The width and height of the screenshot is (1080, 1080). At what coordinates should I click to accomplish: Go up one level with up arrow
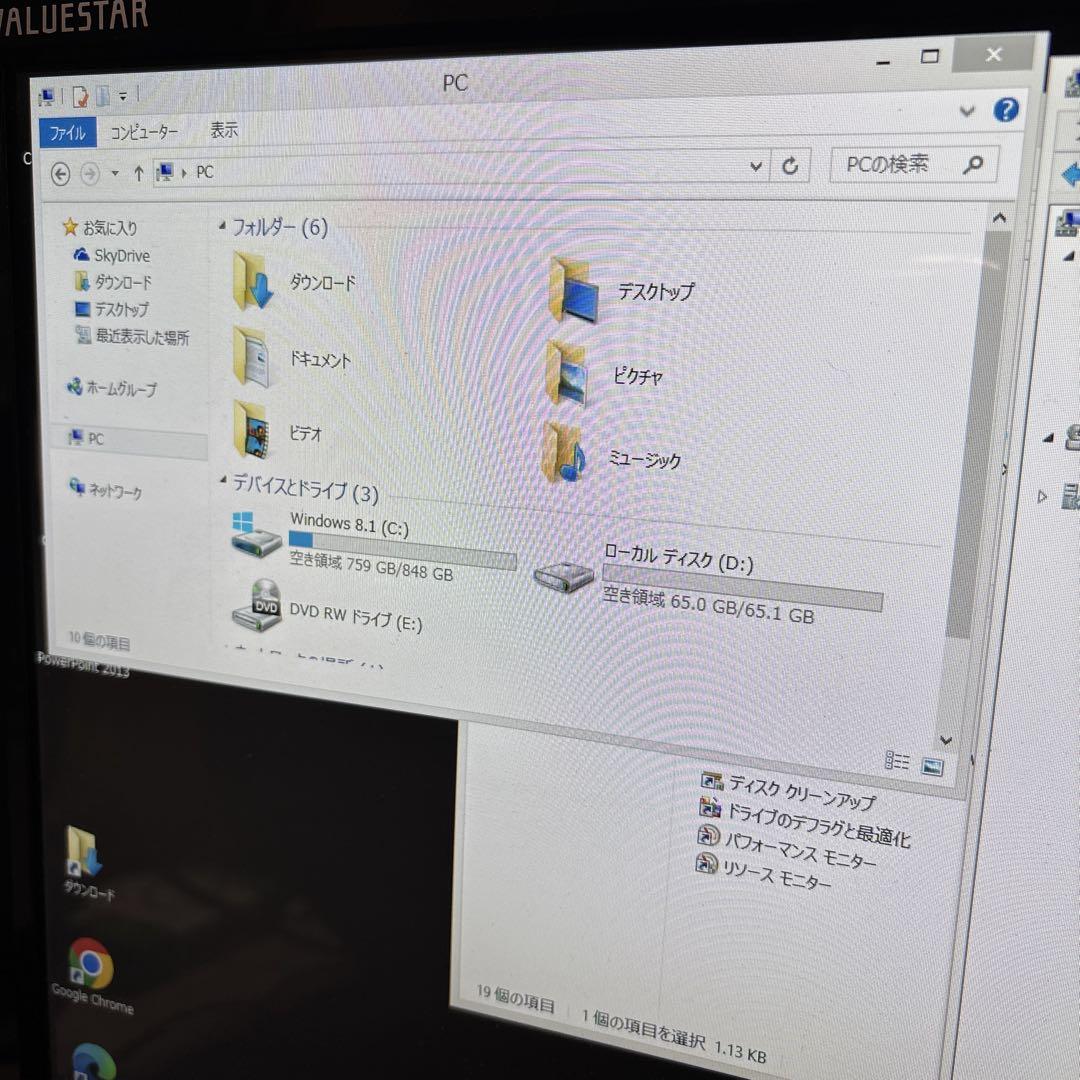click(138, 173)
